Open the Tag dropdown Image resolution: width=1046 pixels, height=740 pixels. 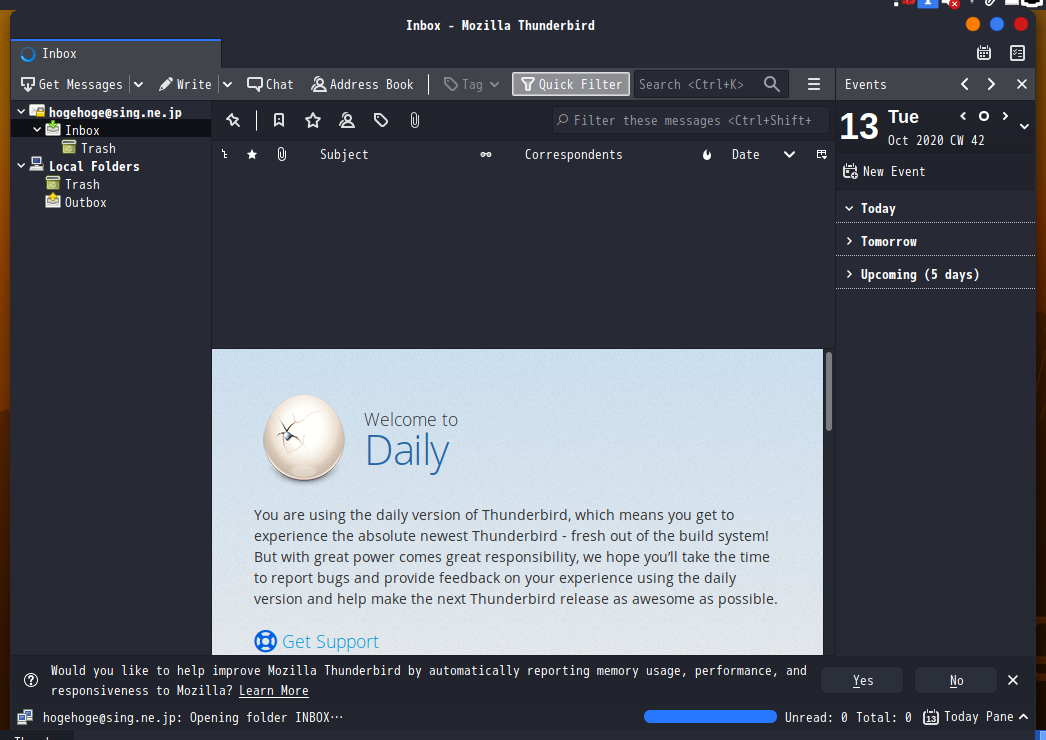(x=472, y=85)
